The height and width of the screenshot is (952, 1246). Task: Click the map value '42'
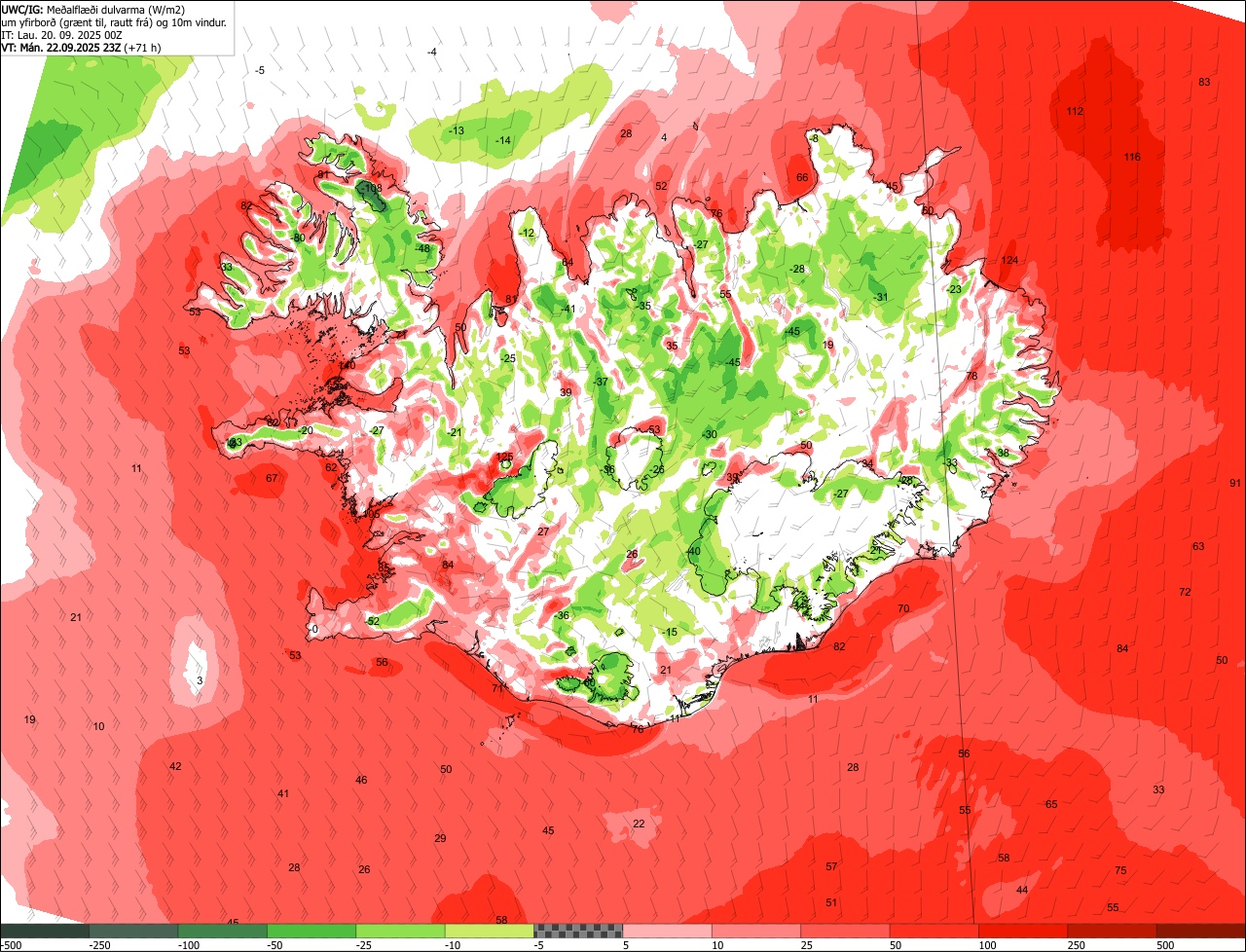click(175, 766)
